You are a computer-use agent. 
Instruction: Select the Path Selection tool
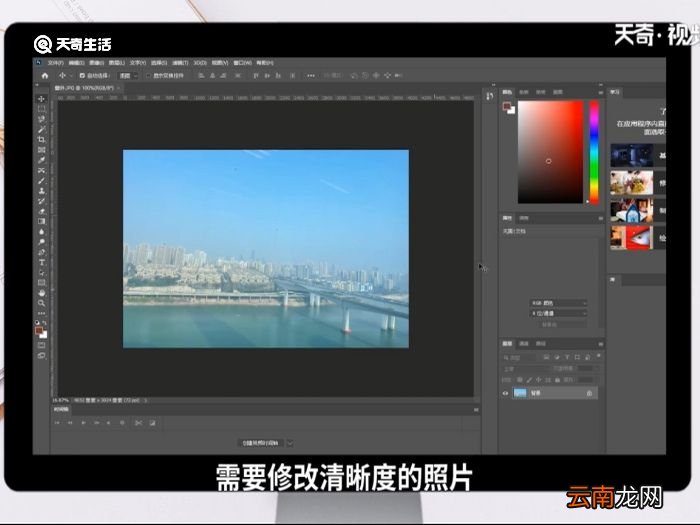coord(42,273)
